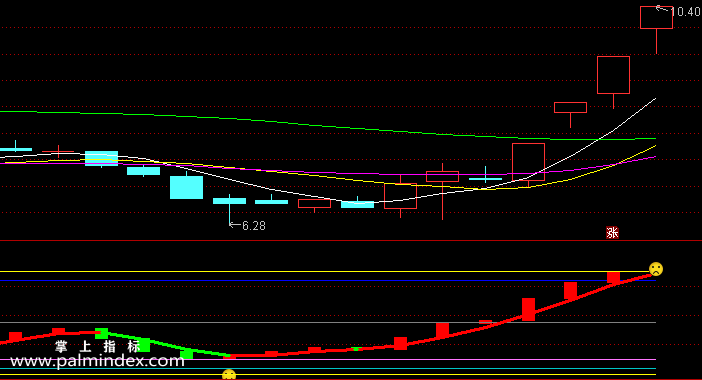Click the first green block on indicator line
The image size is (702, 380).
click(102, 333)
